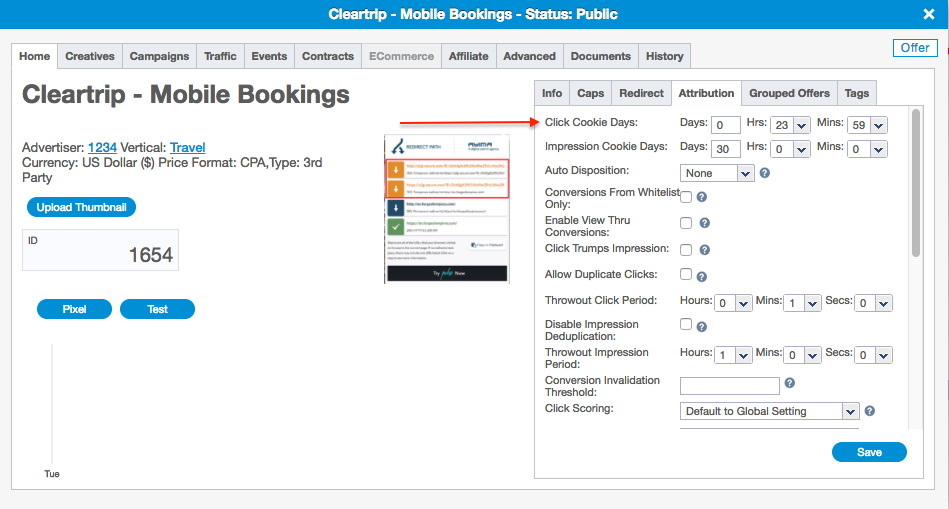The height and width of the screenshot is (509, 949).
Task: Toggle Disable Impression Deduplication checkbox
Action: pos(686,324)
